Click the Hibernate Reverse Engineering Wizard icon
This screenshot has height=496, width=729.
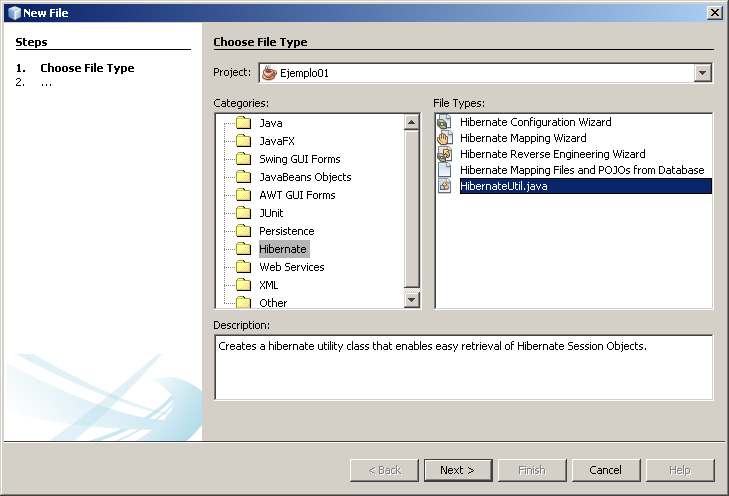(x=445, y=154)
